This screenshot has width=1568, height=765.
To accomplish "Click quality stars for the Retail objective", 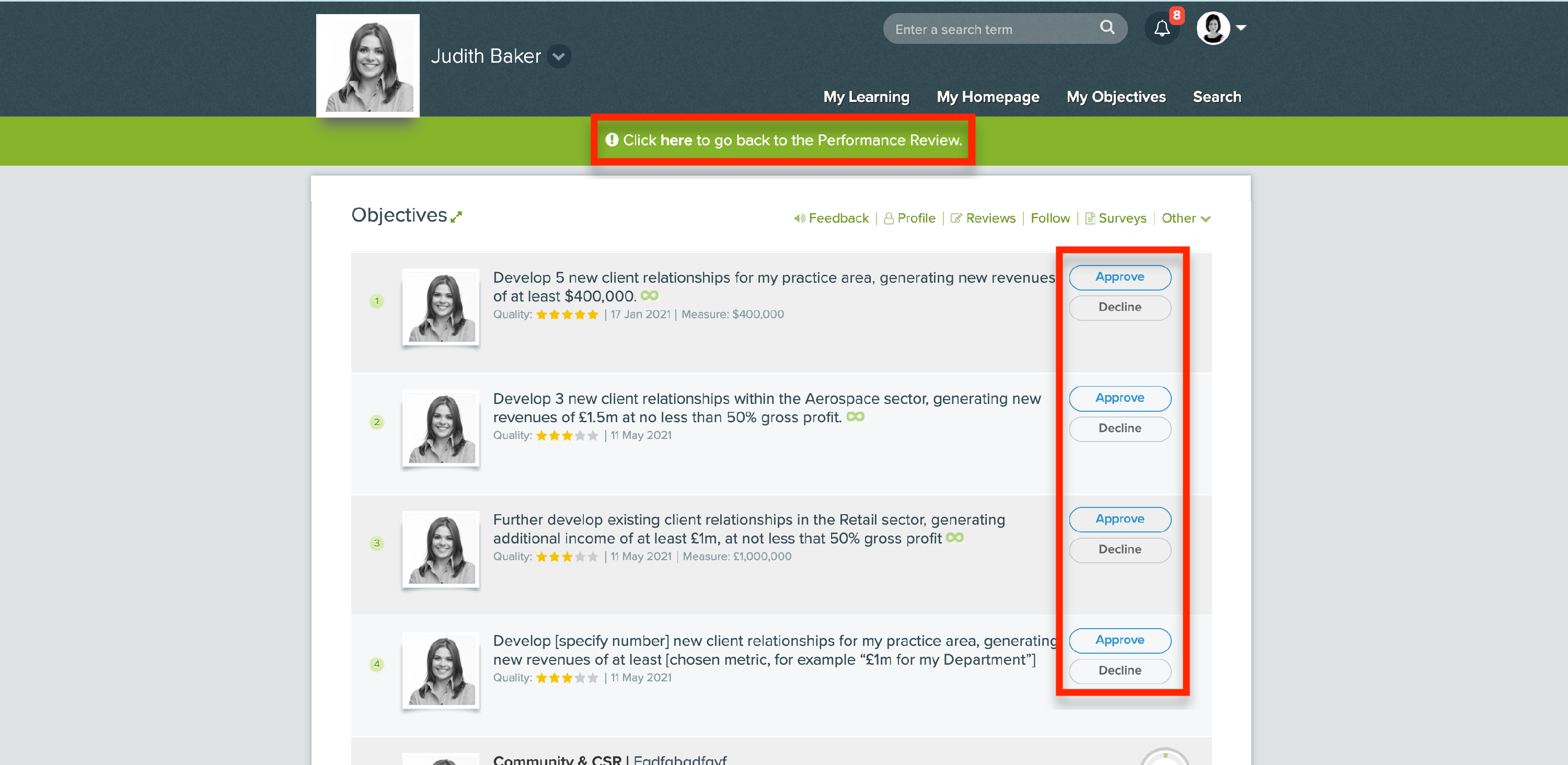I will (x=567, y=557).
